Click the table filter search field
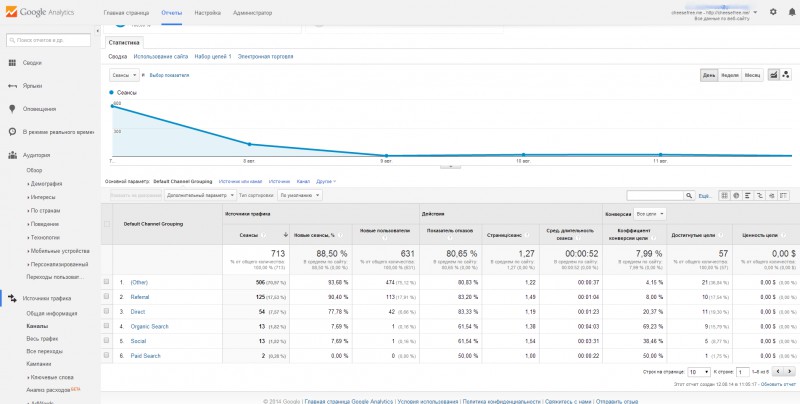Viewport: 800px width, 404px height. tap(655, 195)
